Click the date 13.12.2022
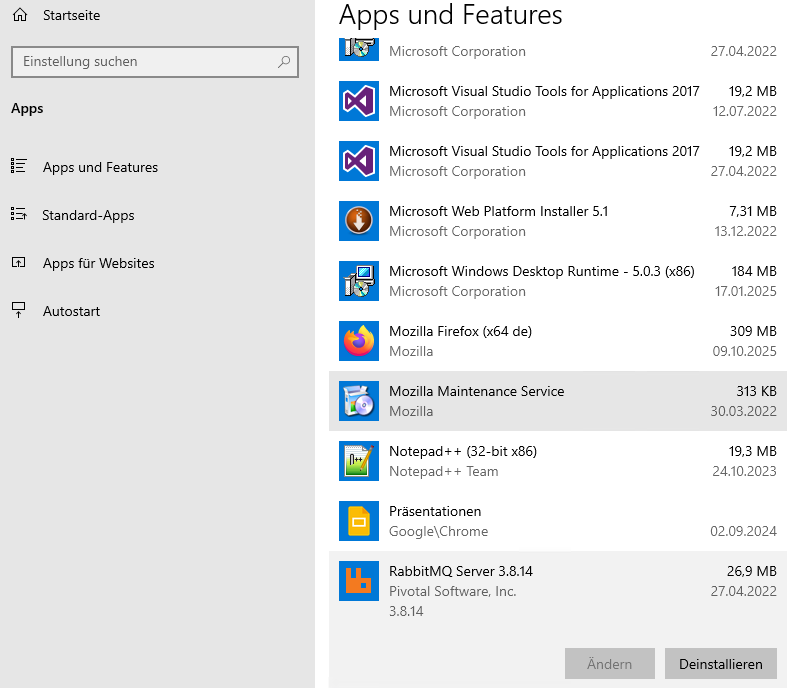The width and height of the screenshot is (812, 688). tap(746, 231)
